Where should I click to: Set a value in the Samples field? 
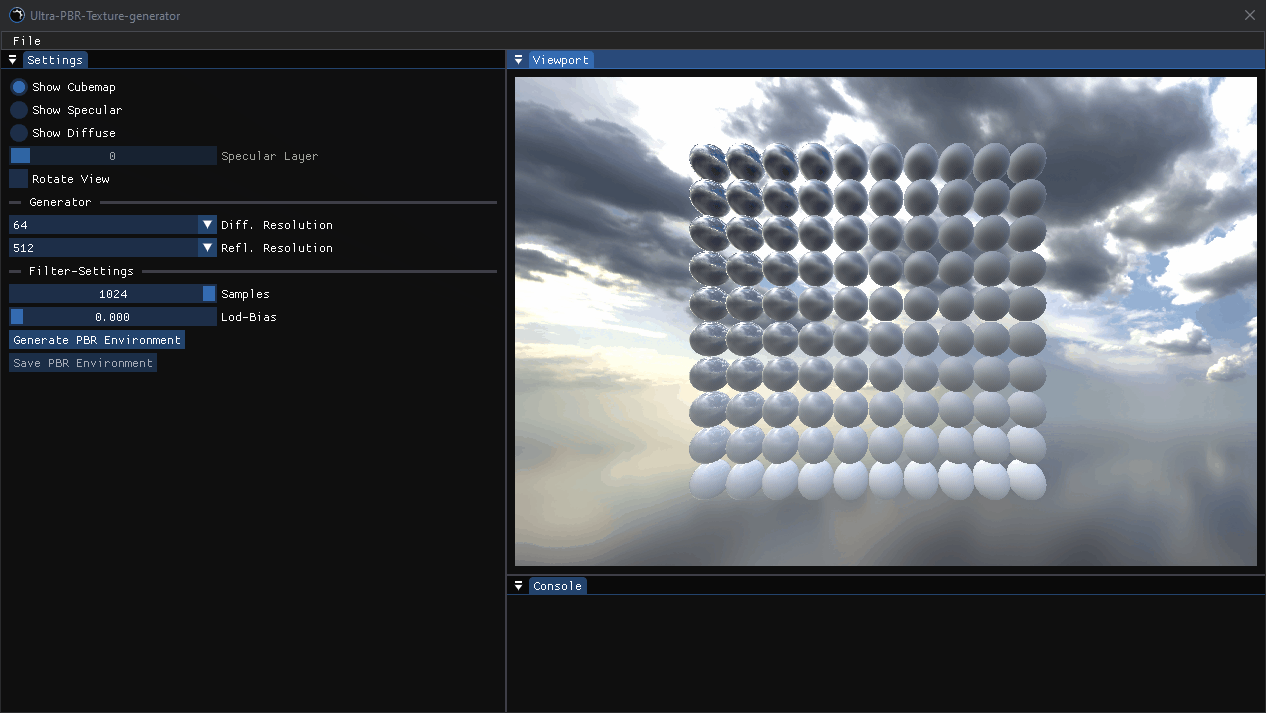tap(112, 293)
